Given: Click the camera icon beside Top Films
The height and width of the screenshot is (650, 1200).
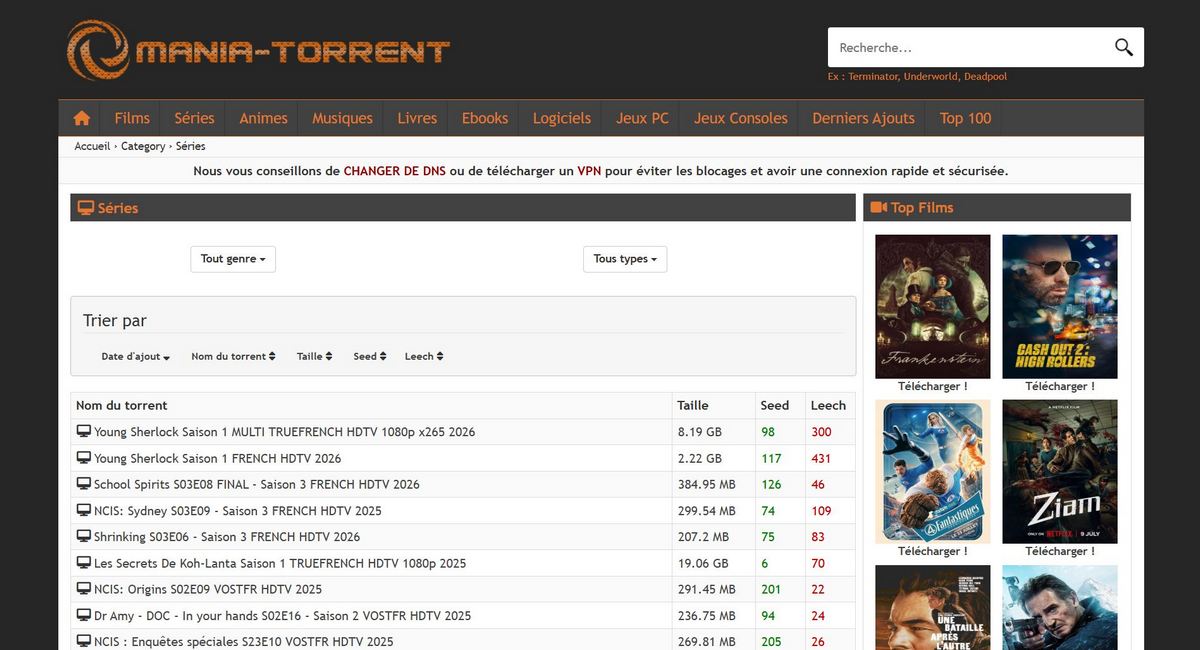Looking at the screenshot, I should [879, 207].
